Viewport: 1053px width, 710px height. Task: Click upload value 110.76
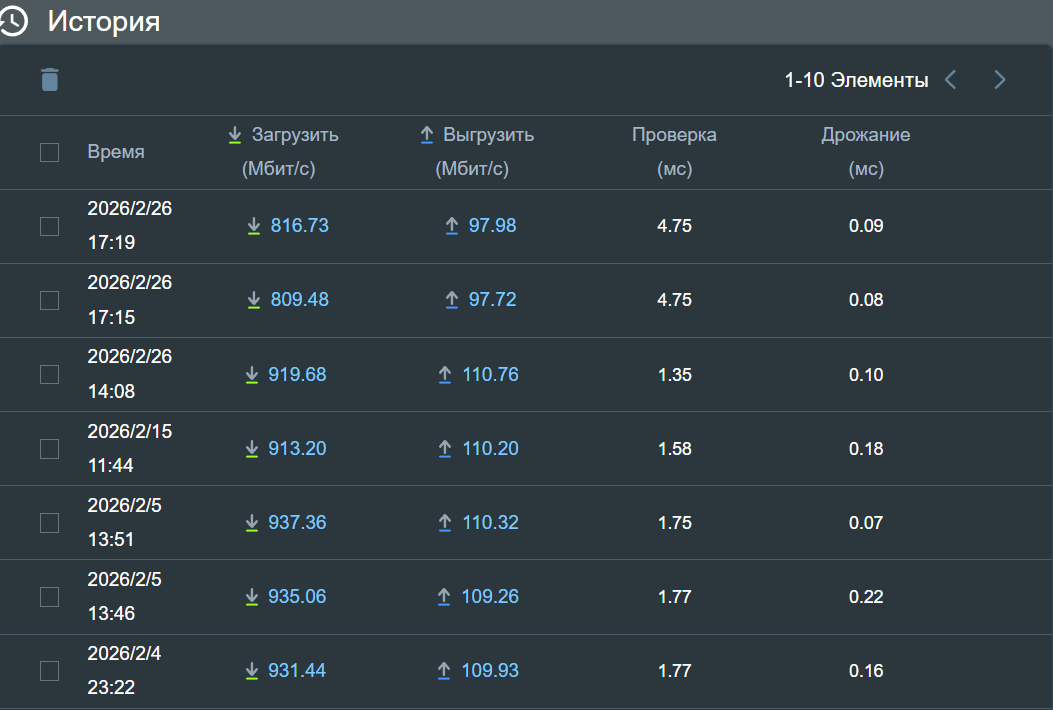tap(491, 375)
